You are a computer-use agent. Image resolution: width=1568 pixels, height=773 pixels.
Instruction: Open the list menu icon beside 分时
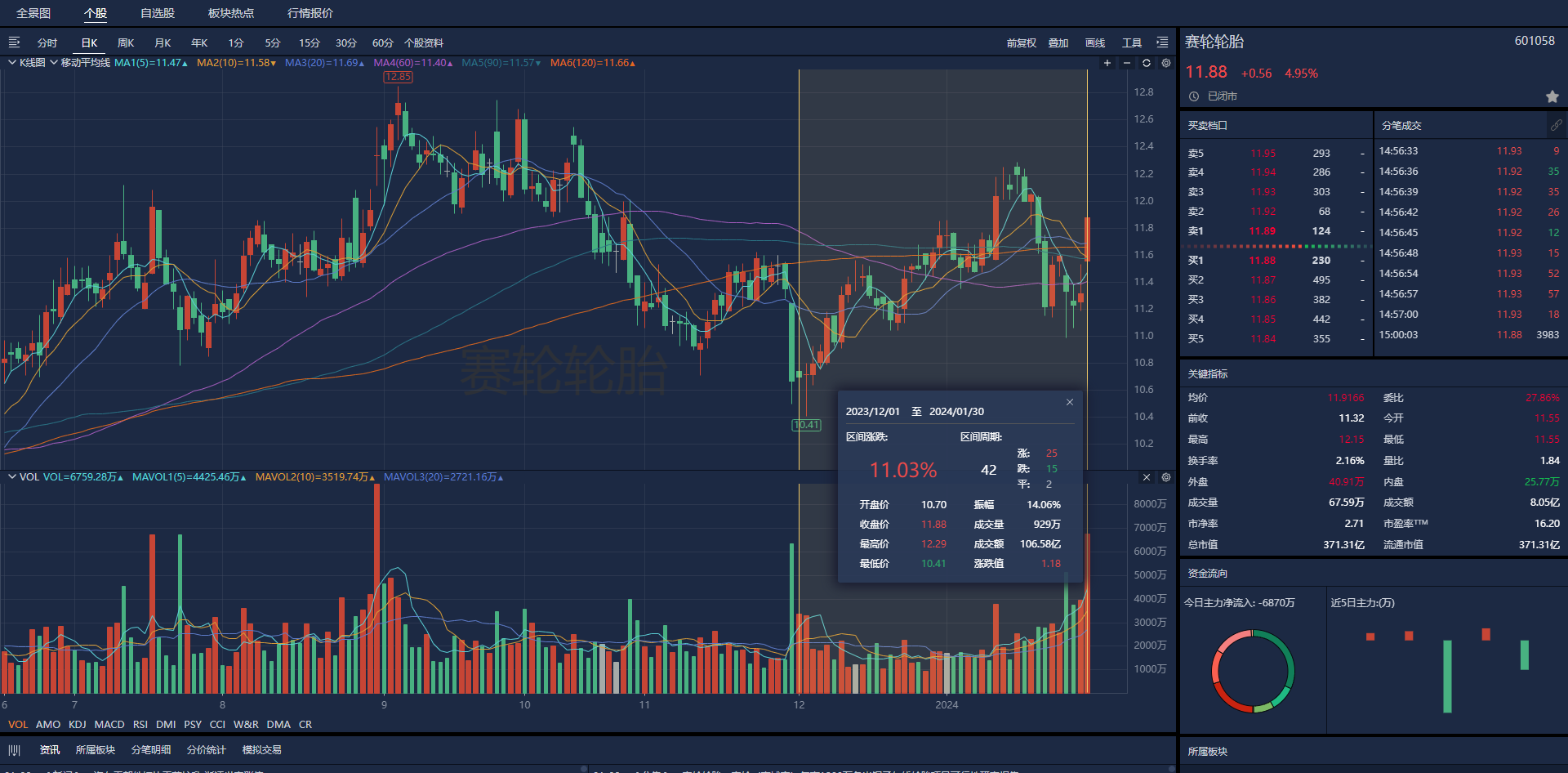[14, 42]
